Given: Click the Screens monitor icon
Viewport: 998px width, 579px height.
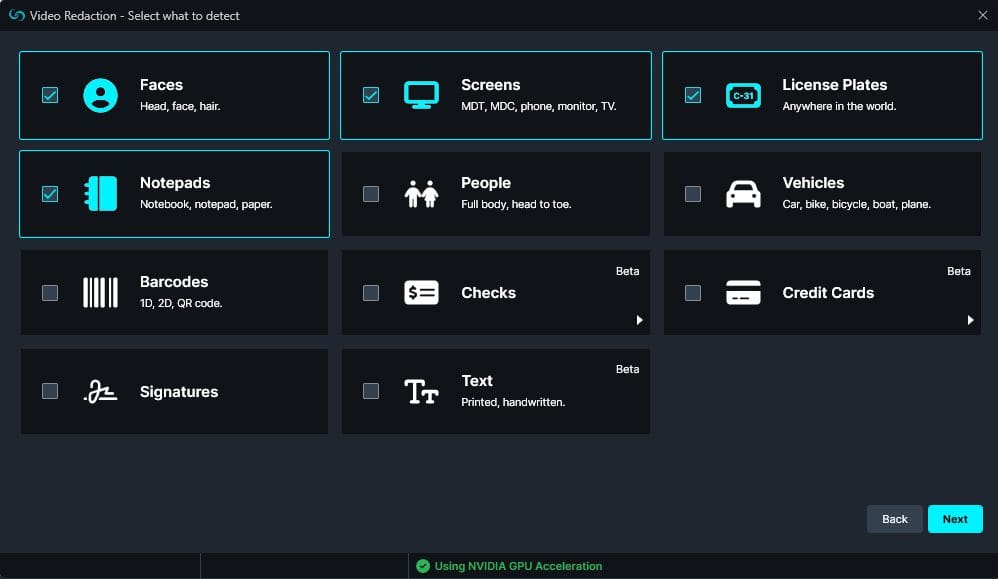Looking at the screenshot, I should [x=421, y=95].
